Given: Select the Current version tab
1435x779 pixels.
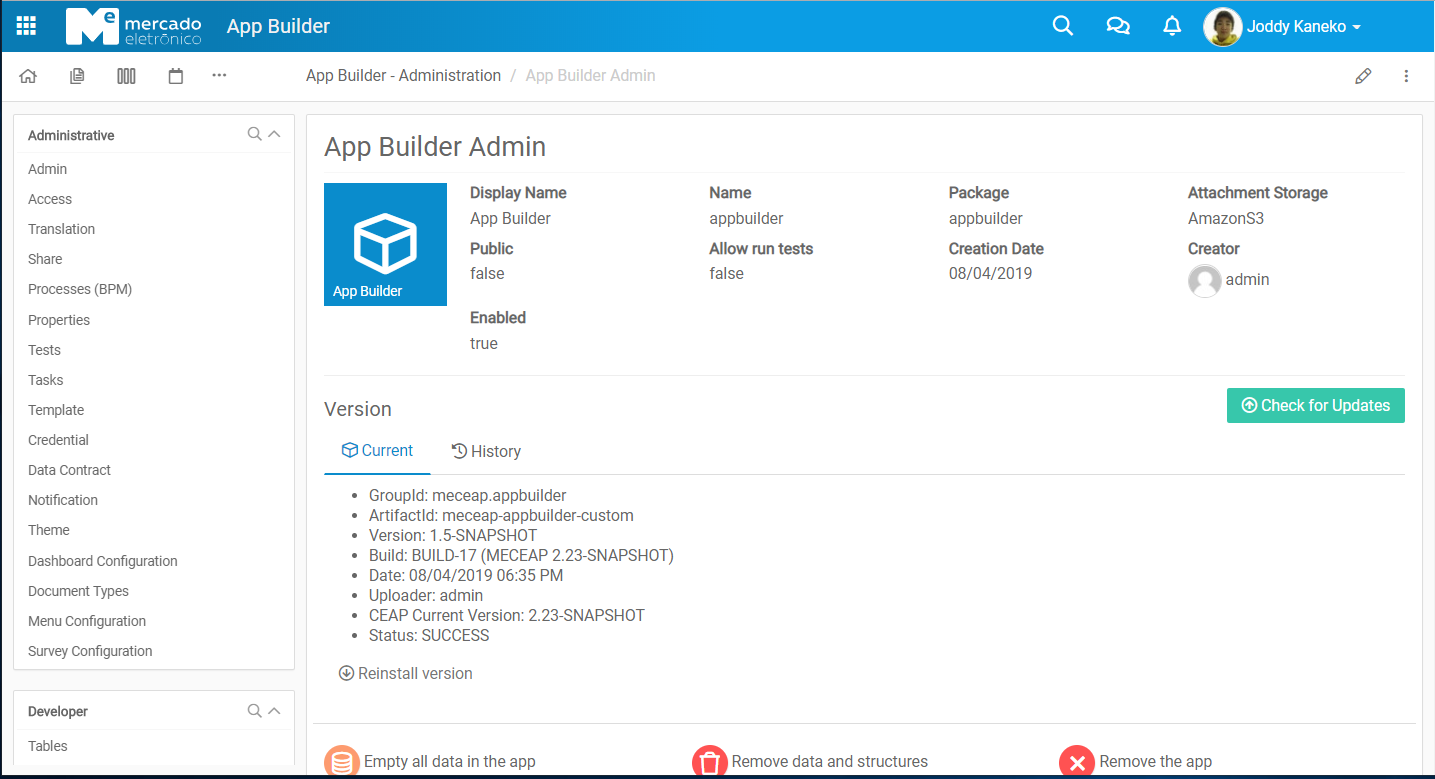Looking at the screenshot, I should [x=377, y=451].
